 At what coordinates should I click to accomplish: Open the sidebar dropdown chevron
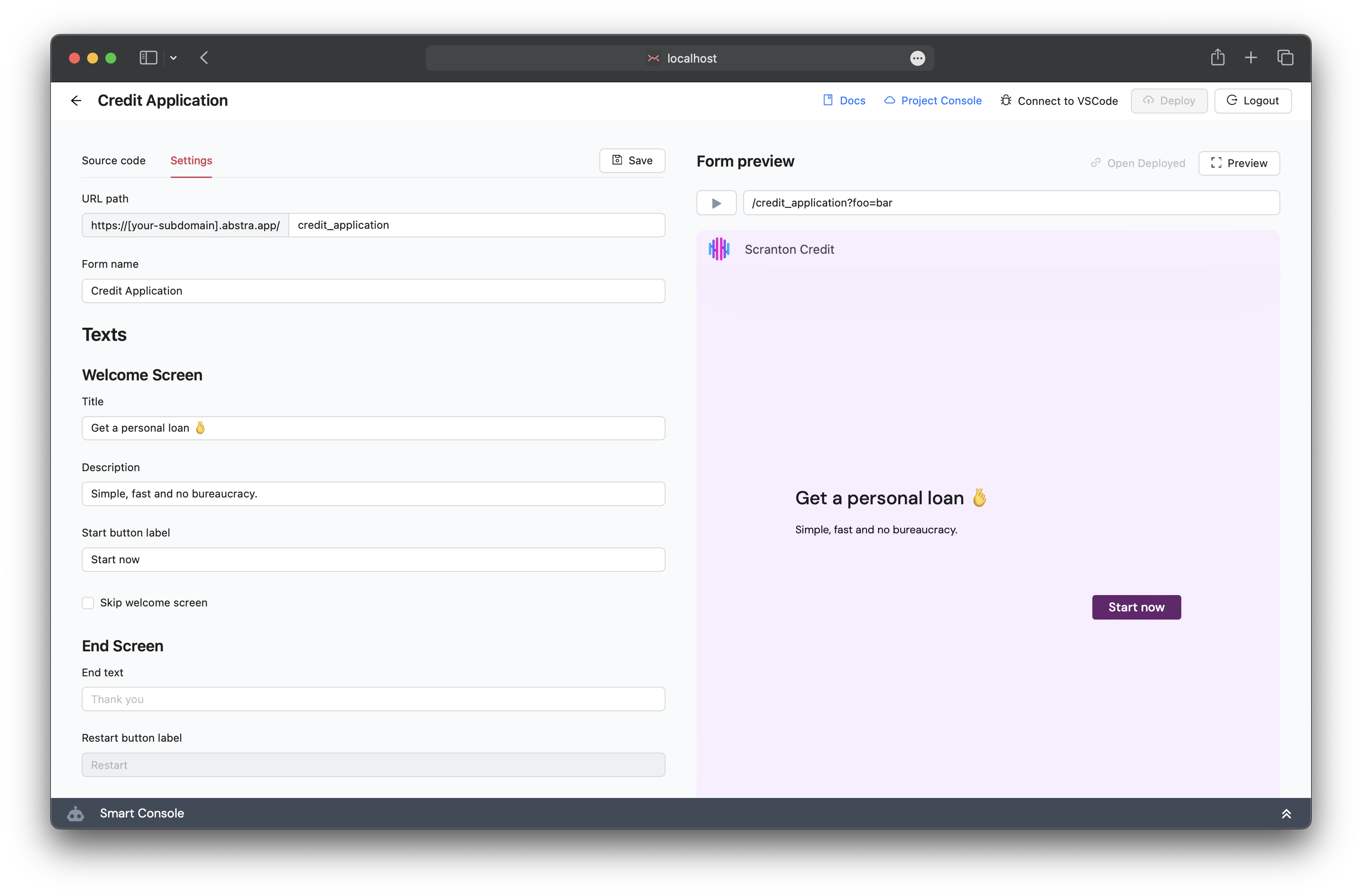173,58
